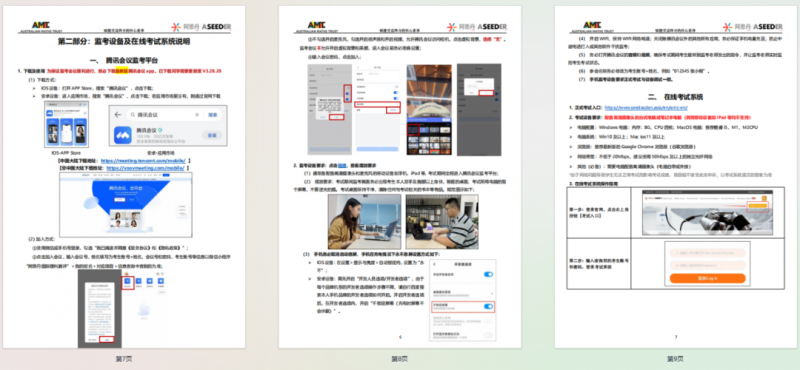
Task: Click the 安装 install button
Action: click(x=212, y=135)
